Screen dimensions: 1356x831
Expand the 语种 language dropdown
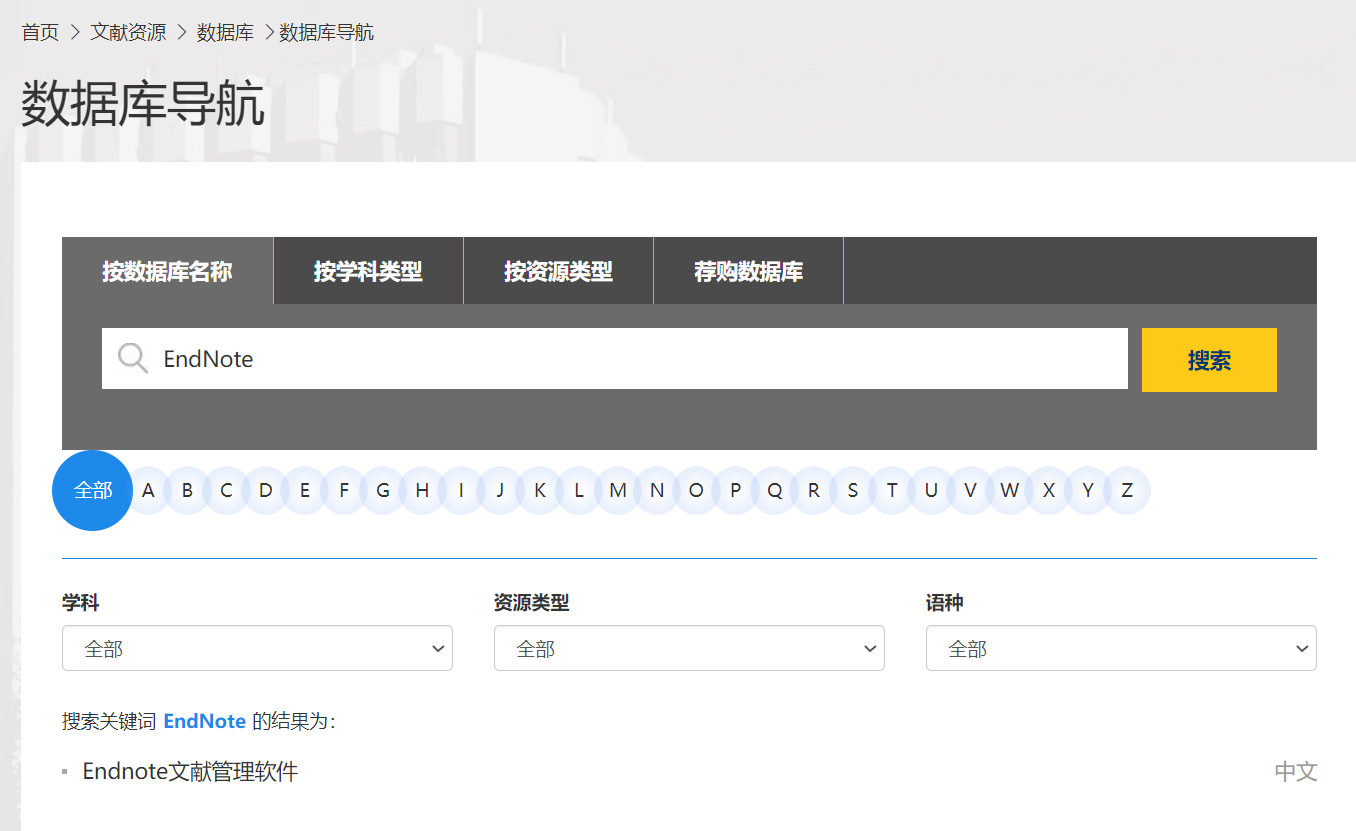click(x=1121, y=648)
